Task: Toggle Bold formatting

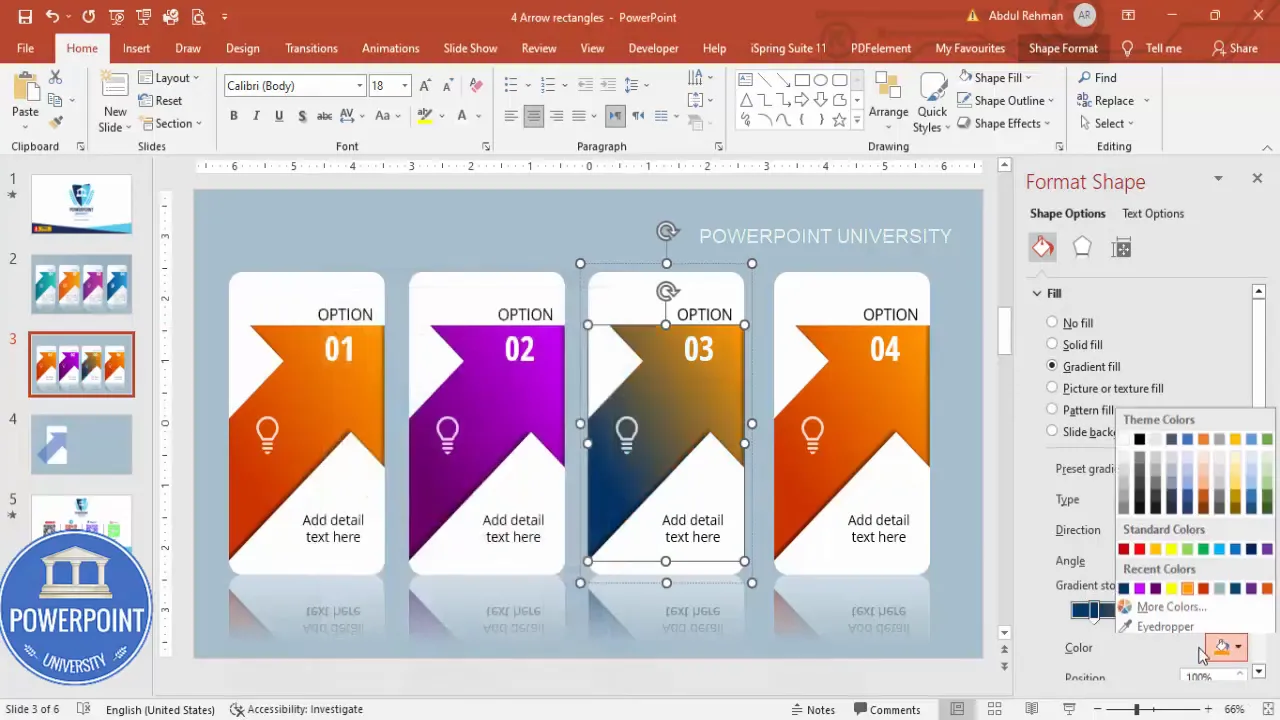Action: pos(234,116)
